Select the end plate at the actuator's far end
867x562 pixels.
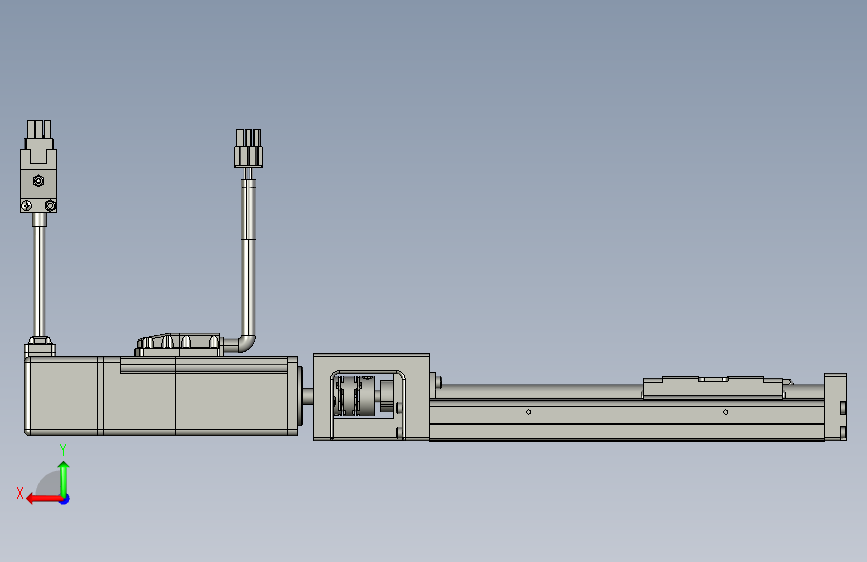835,407
